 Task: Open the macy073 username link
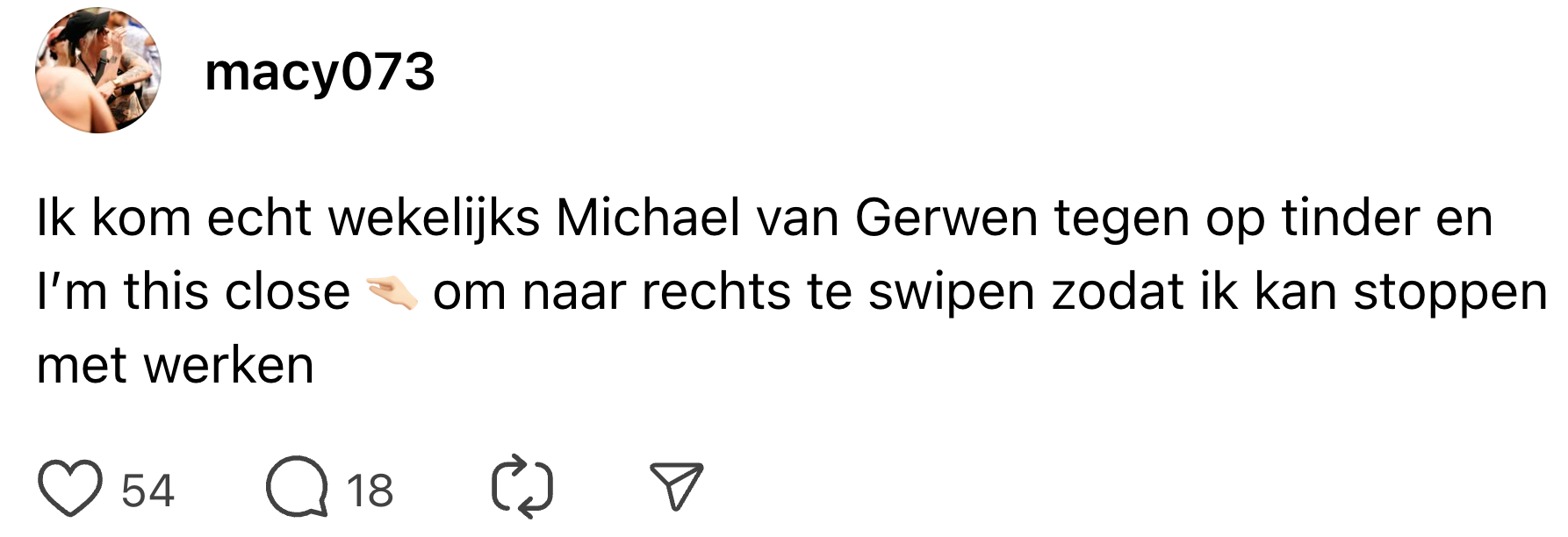[320, 72]
